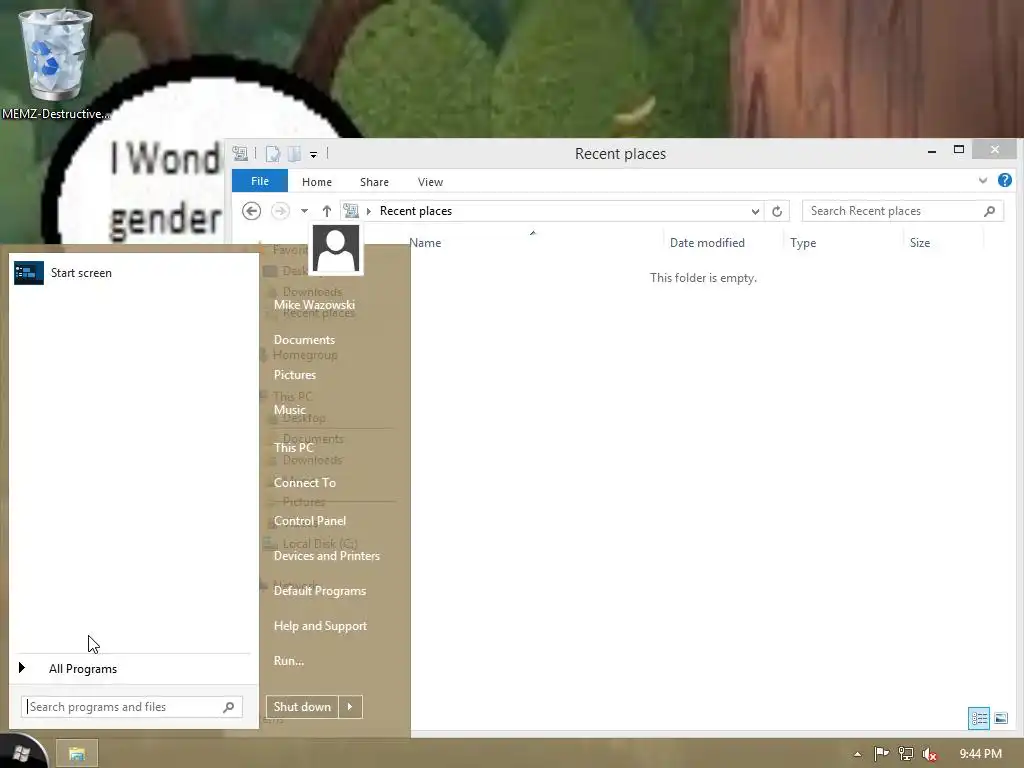The height and width of the screenshot is (768, 1024).
Task: Refresh the Recent places folder
Action: [776, 211]
